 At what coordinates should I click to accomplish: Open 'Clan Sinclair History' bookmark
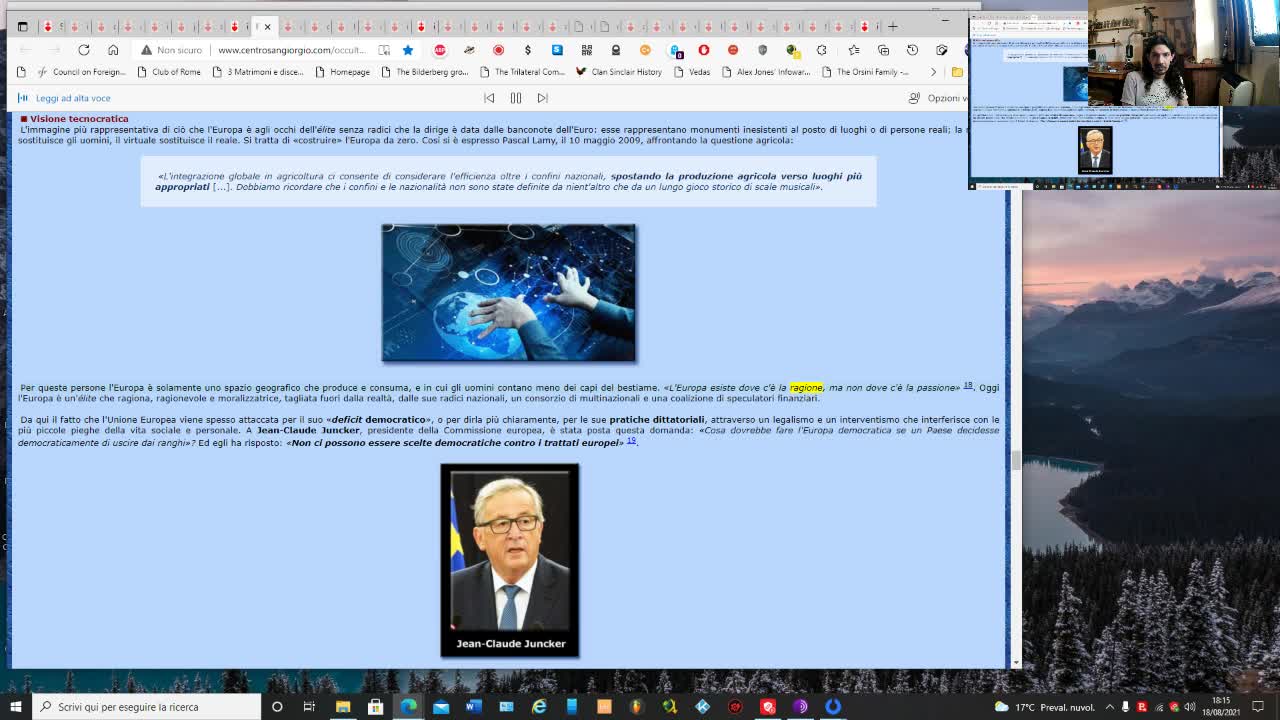[618, 72]
